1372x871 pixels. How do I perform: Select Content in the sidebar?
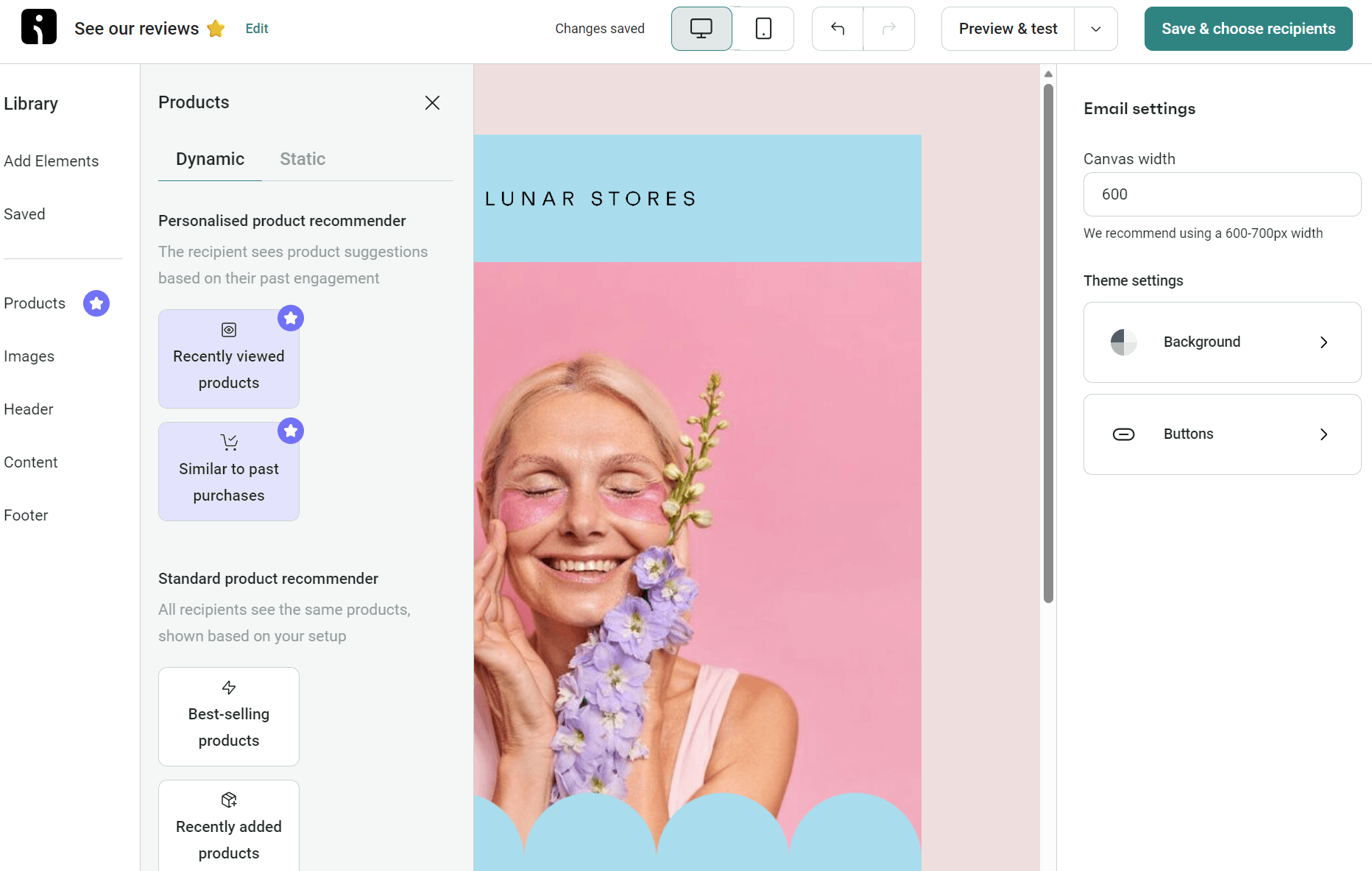click(x=31, y=462)
